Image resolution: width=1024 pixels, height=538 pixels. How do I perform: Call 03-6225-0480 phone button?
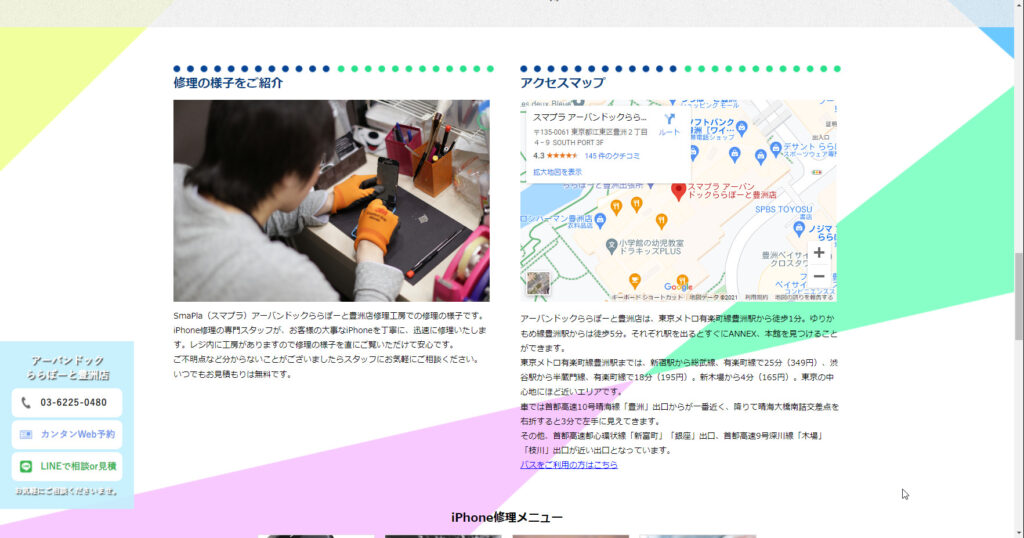[67, 403]
